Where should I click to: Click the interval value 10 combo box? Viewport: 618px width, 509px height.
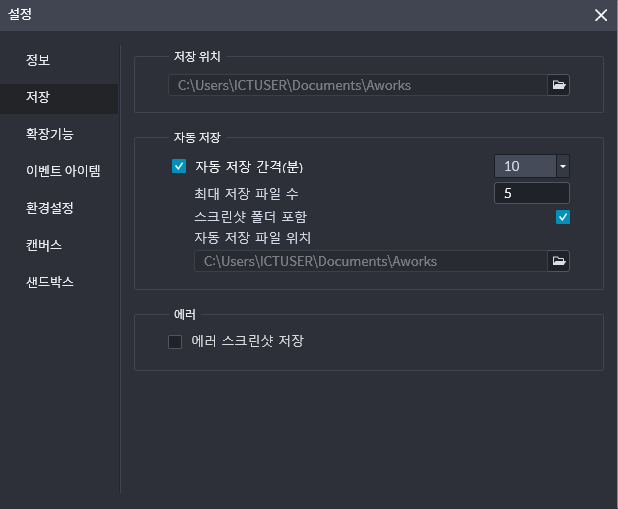(x=525, y=166)
